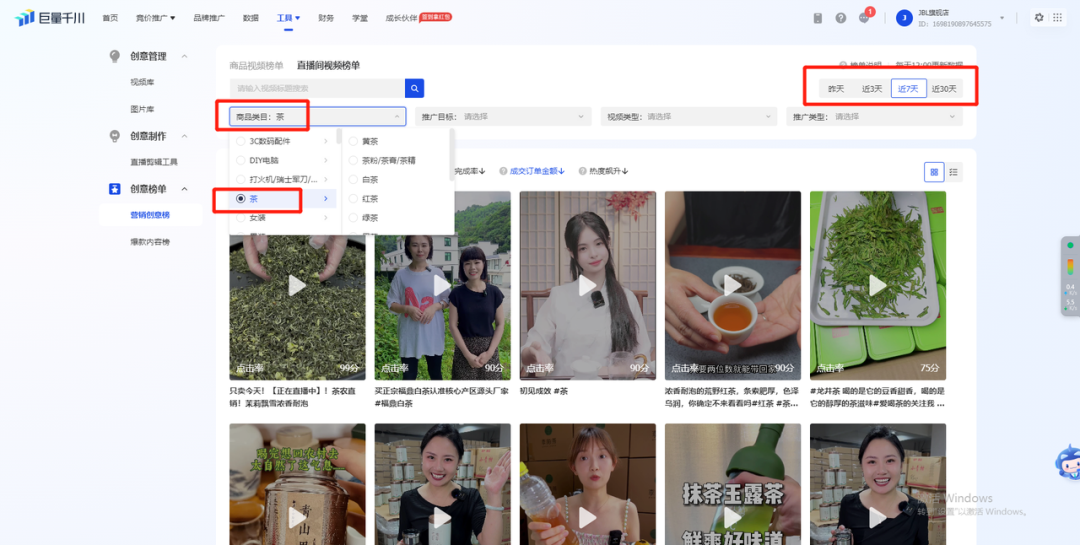1080x545 pixels.
Task: Click the 创意制作 lightbulb icon
Action: coord(115,136)
